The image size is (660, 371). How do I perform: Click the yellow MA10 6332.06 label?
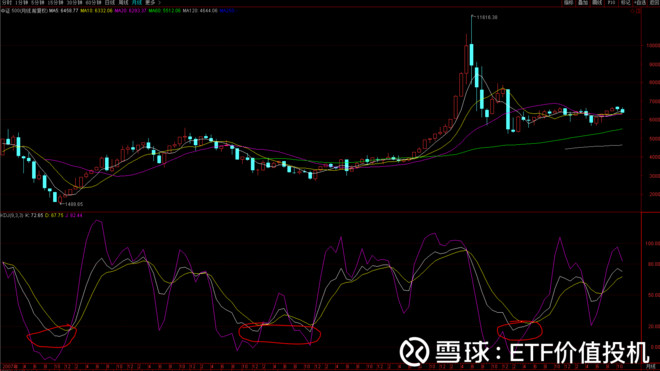point(96,11)
